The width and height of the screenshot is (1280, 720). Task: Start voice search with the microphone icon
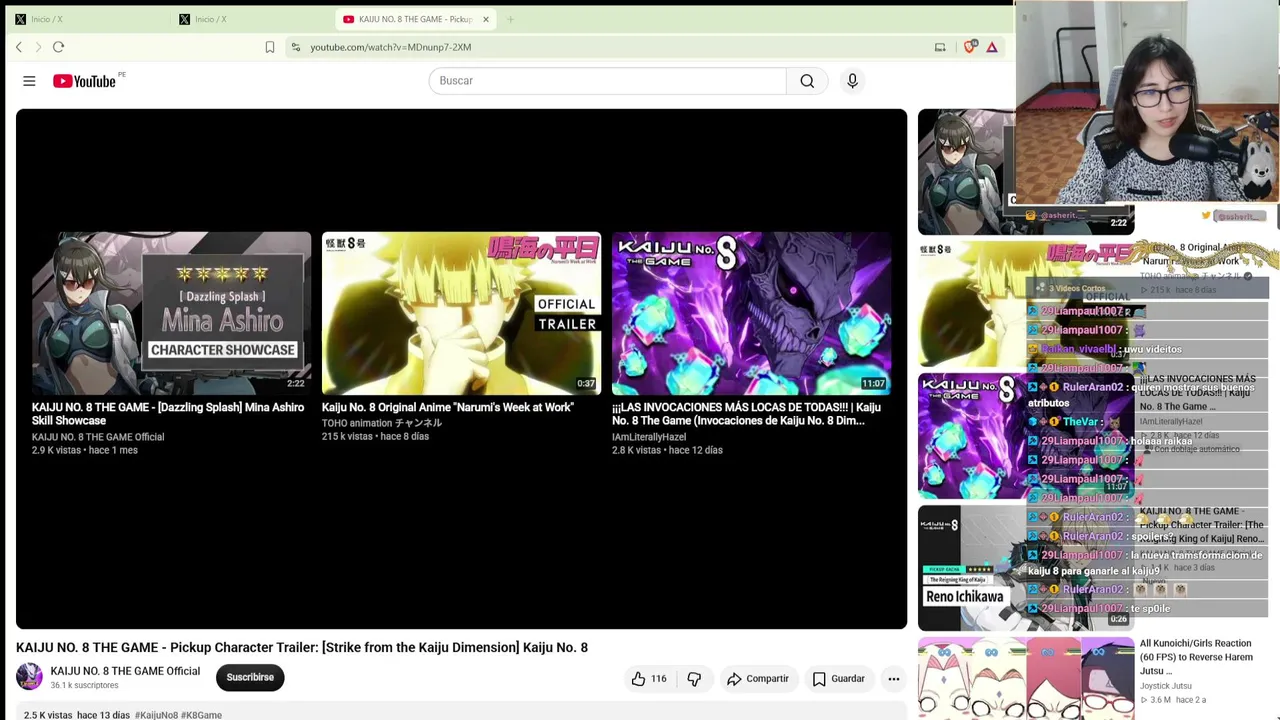point(852,81)
